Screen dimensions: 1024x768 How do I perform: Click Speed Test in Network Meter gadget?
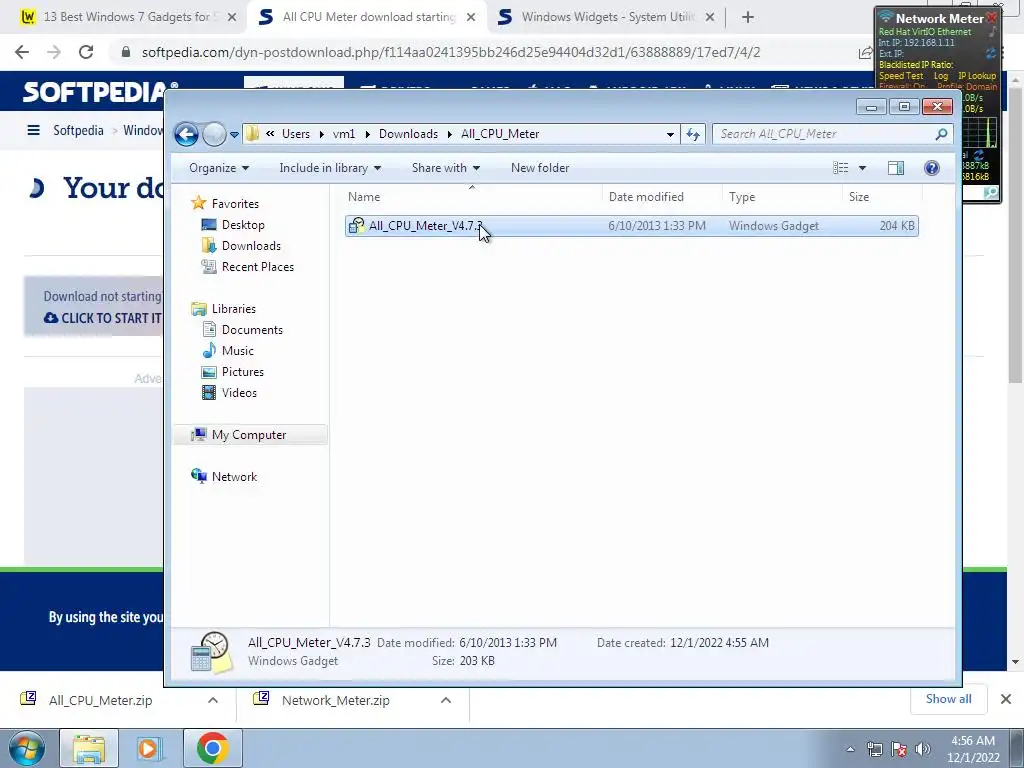point(901,76)
